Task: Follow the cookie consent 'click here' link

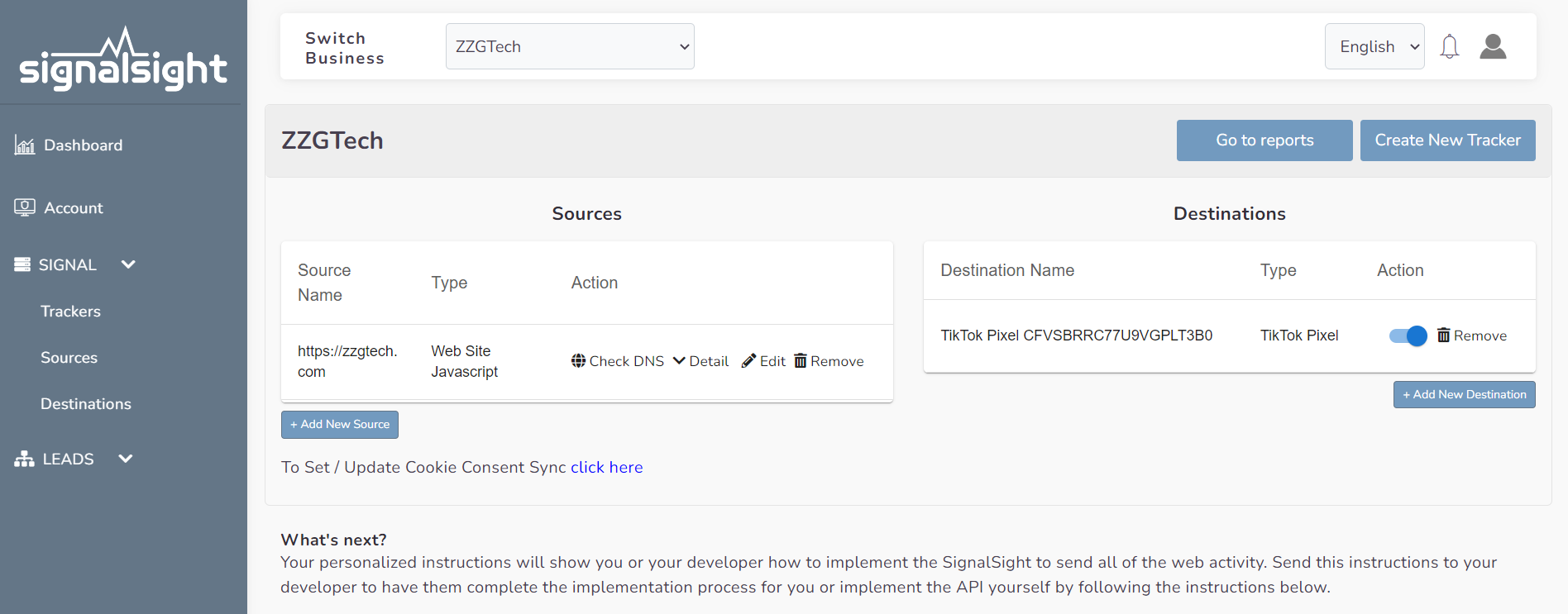Action: (606, 468)
